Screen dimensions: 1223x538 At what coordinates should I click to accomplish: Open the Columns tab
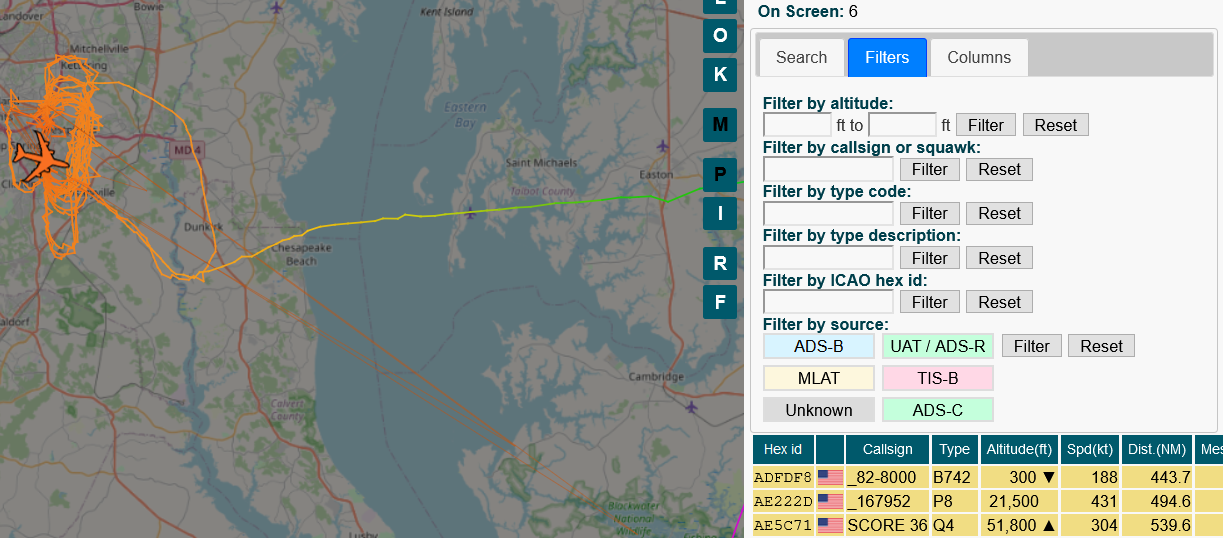click(x=979, y=57)
